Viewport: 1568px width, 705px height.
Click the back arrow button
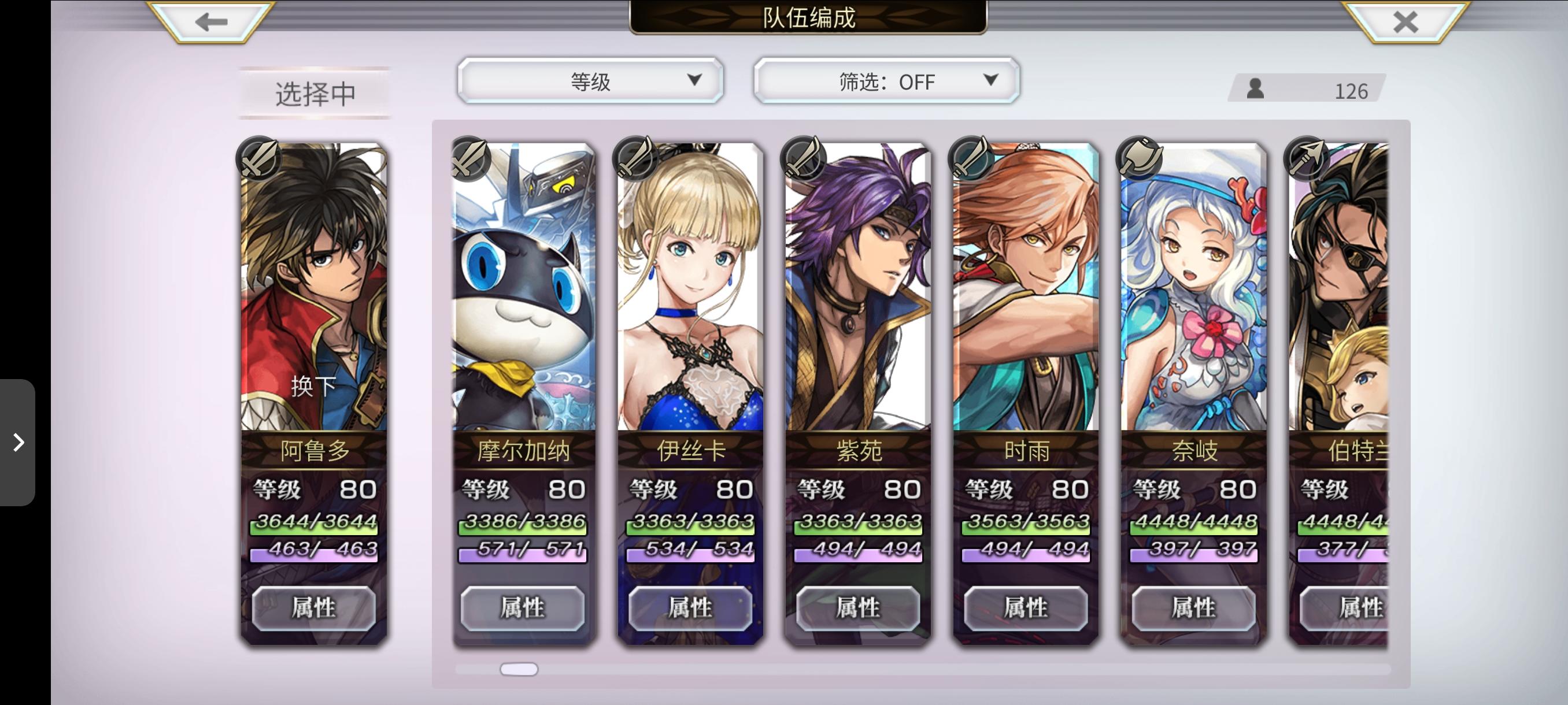coord(210,22)
